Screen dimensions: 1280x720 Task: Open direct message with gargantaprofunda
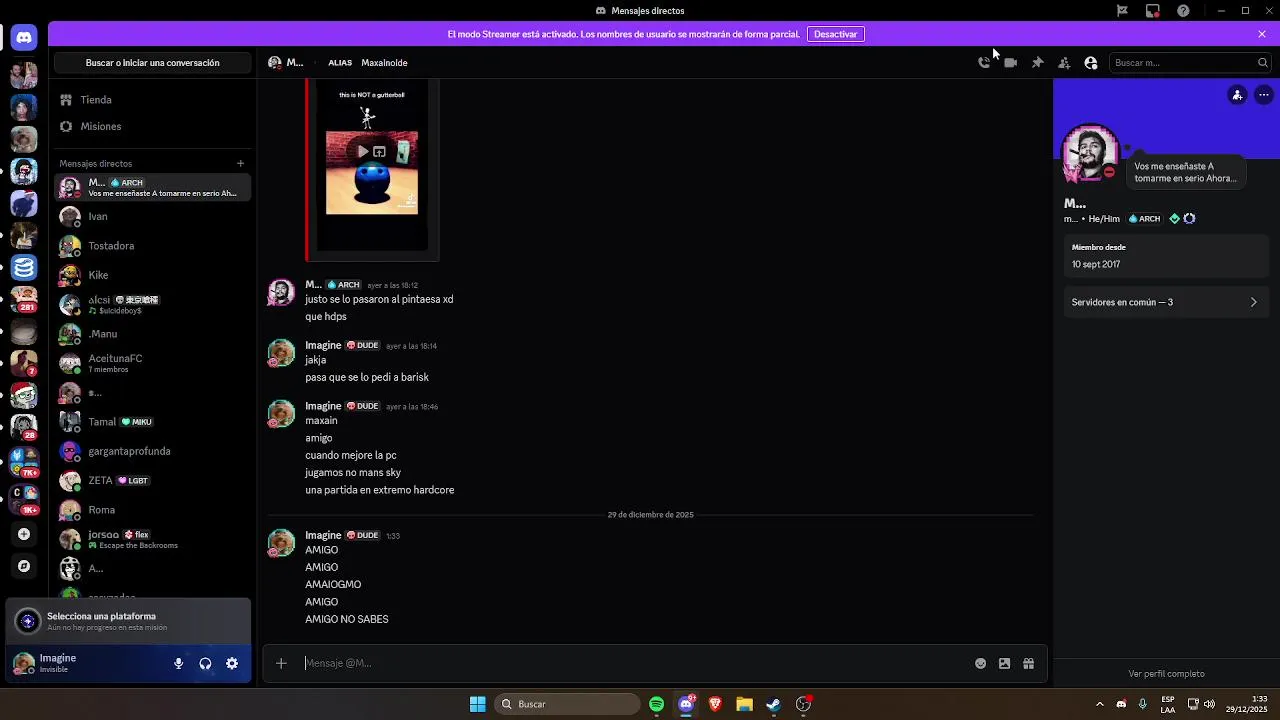153,451
